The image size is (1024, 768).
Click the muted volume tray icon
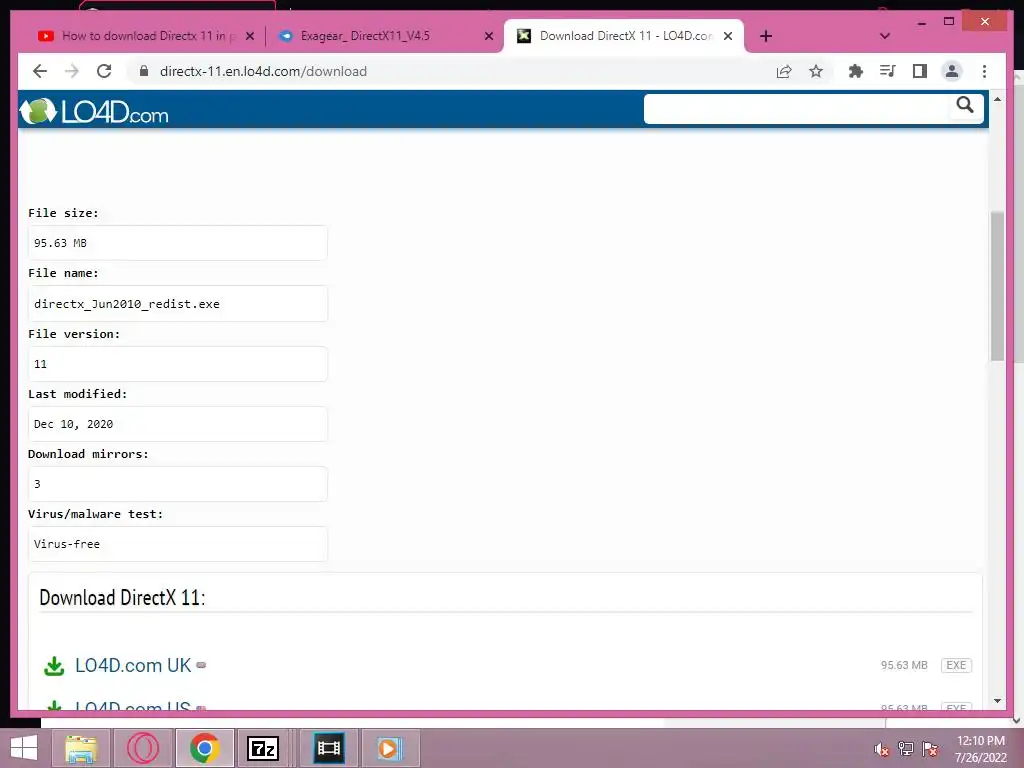[x=882, y=749]
